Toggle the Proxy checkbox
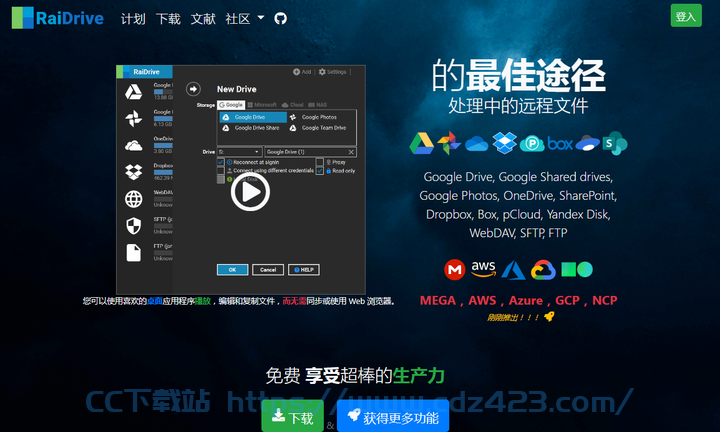The width and height of the screenshot is (720, 432). 320,162
